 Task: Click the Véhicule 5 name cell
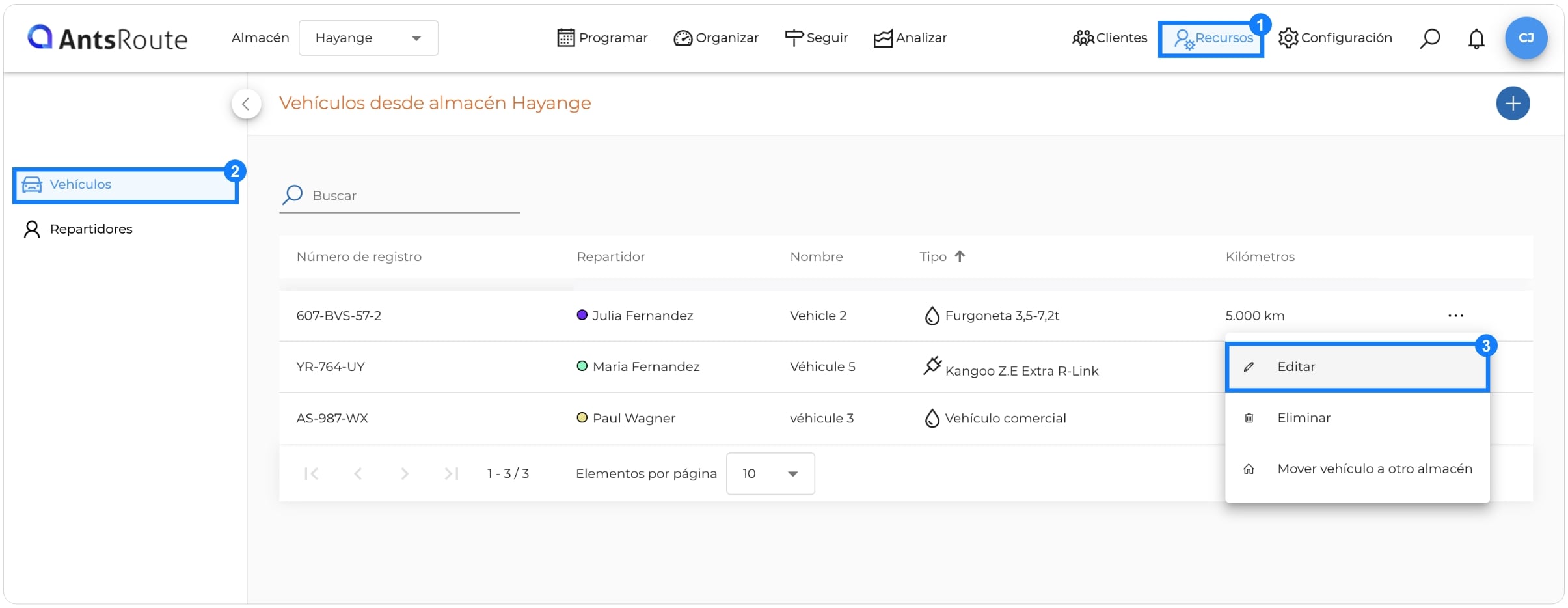(822, 366)
